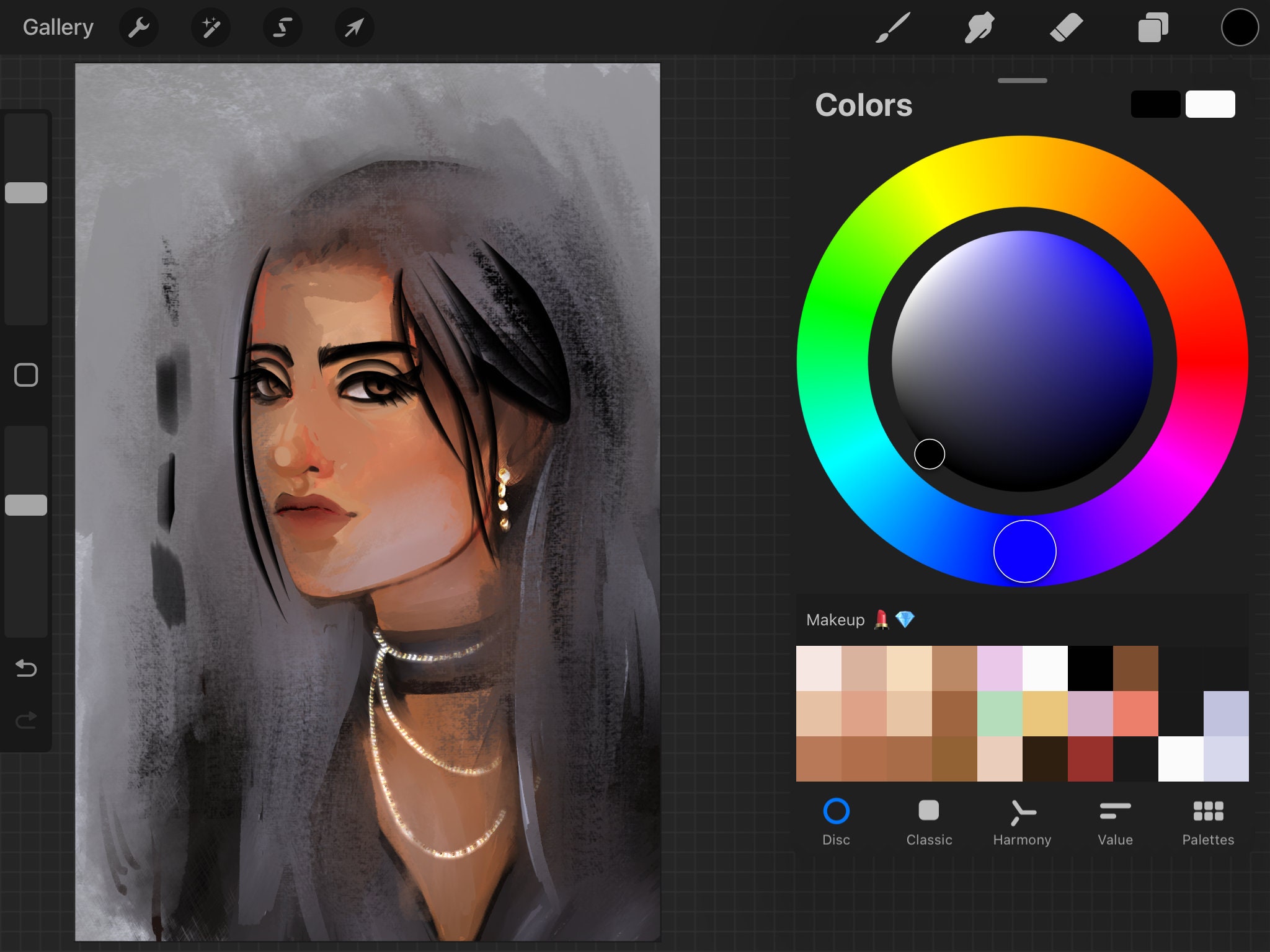Switch to the Classic color picker
Image resolution: width=1270 pixels, height=952 pixels.
[x=928, y=821]
